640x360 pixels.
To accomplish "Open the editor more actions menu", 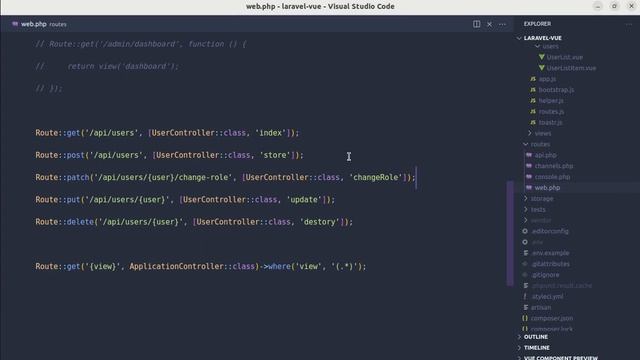I will pyautogui.click(x=502, y=24).
